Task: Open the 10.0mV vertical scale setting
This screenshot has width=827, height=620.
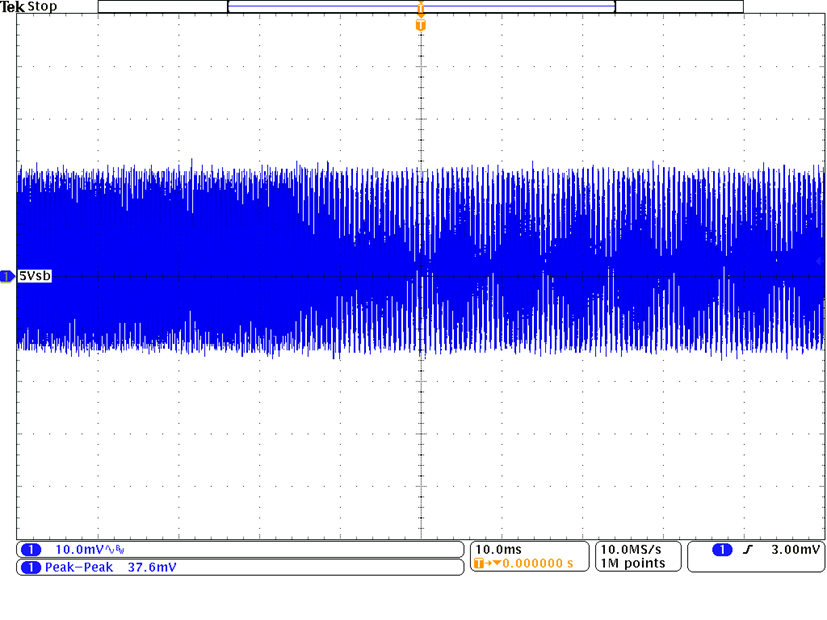Action: pyautogui.click(x=78, y=550)
